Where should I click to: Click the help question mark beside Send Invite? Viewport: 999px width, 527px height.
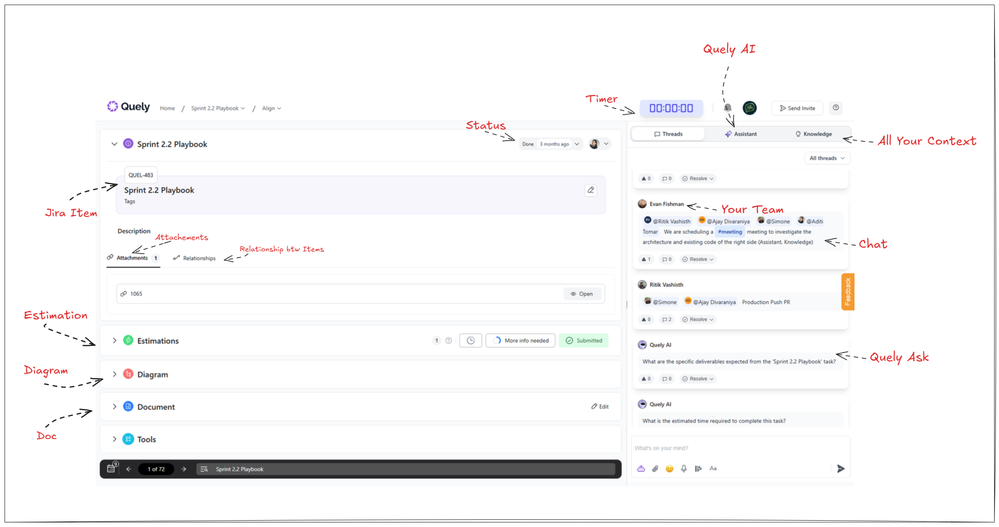(836, 108)
